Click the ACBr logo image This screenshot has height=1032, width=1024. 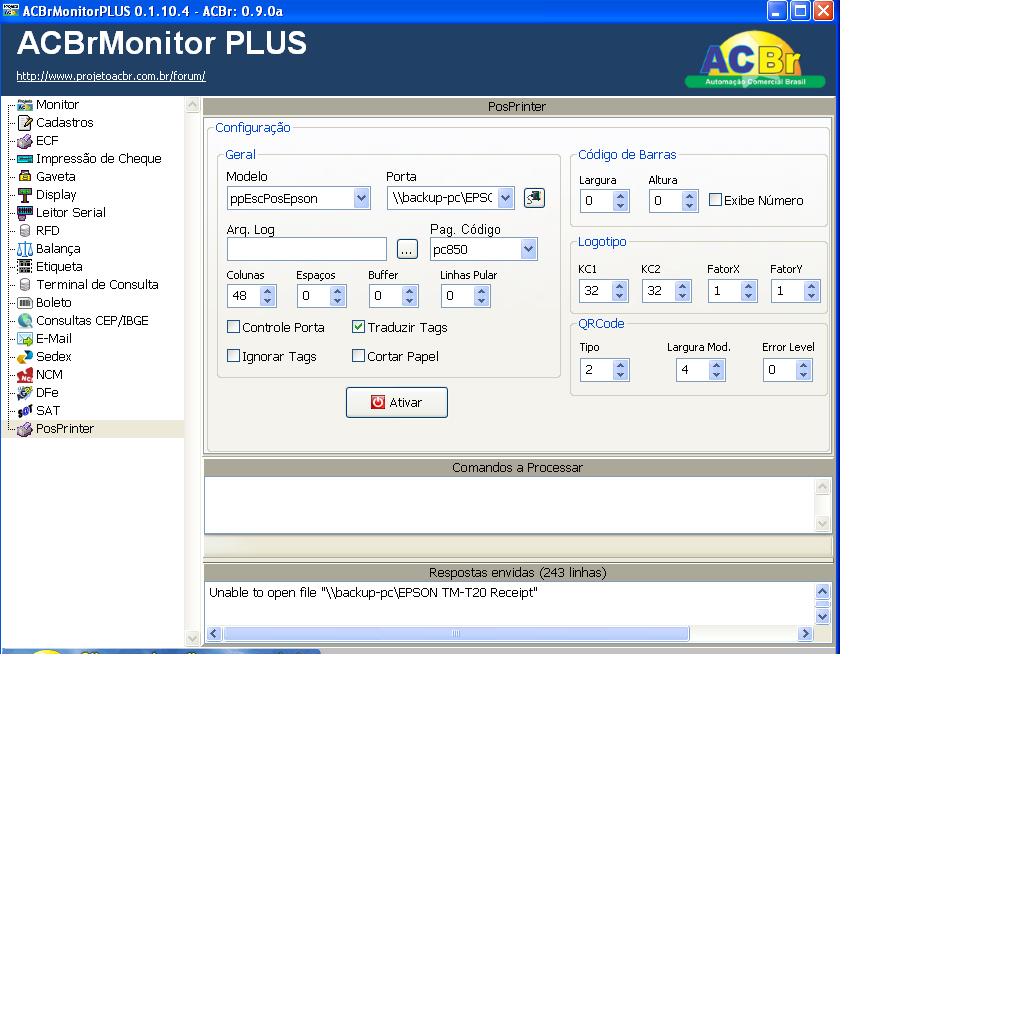point(755,60)
